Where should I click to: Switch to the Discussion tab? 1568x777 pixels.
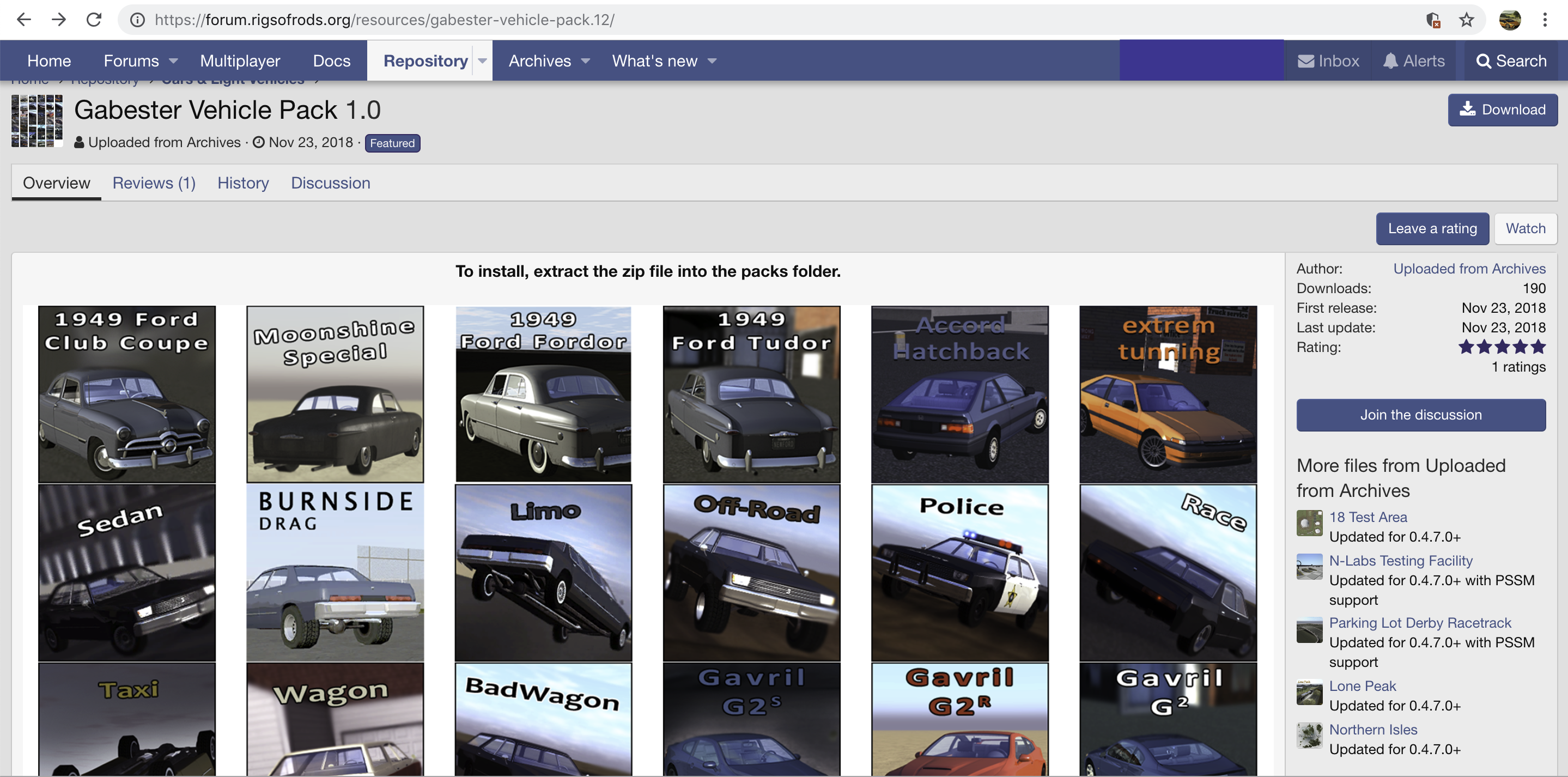click(331, 183)
